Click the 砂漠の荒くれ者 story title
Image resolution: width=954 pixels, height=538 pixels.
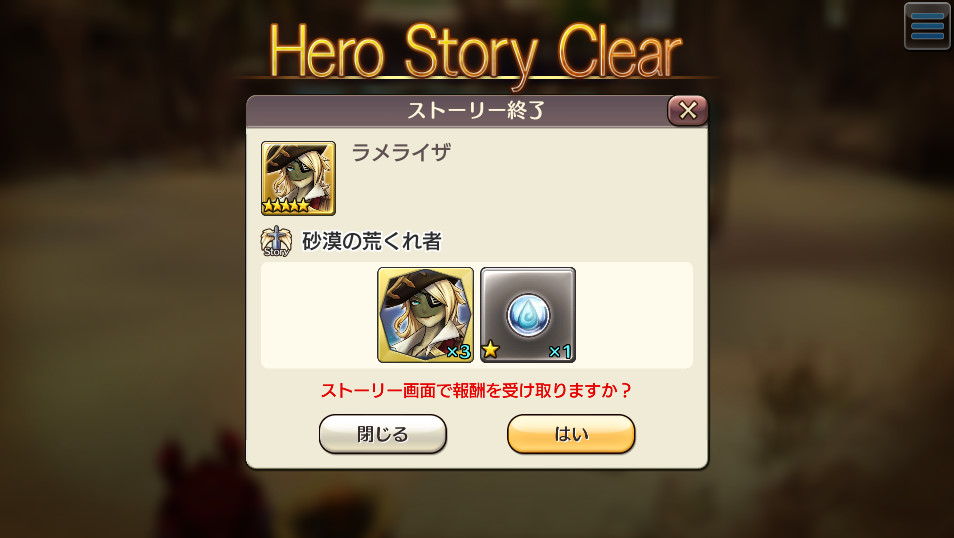pos(372,242)
